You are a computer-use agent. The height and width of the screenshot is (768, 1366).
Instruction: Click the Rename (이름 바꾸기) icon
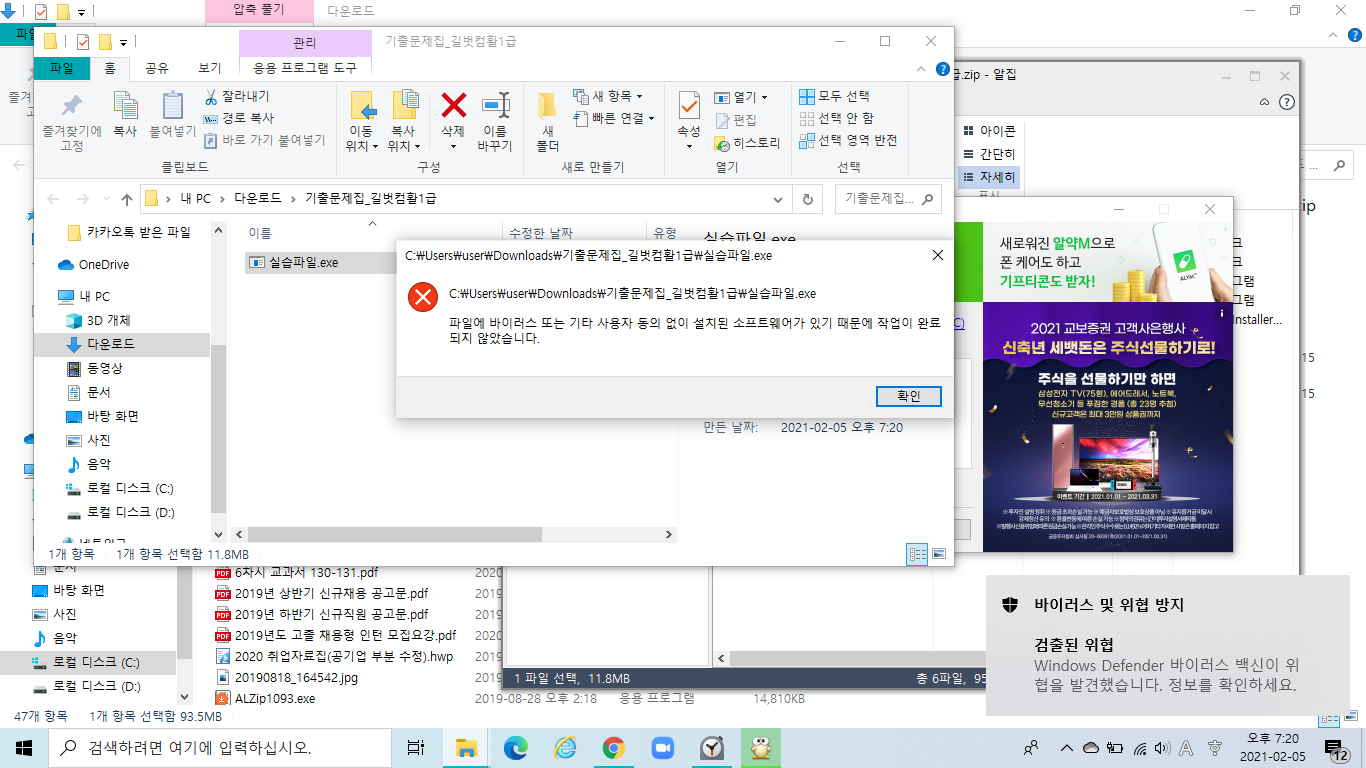495,106
